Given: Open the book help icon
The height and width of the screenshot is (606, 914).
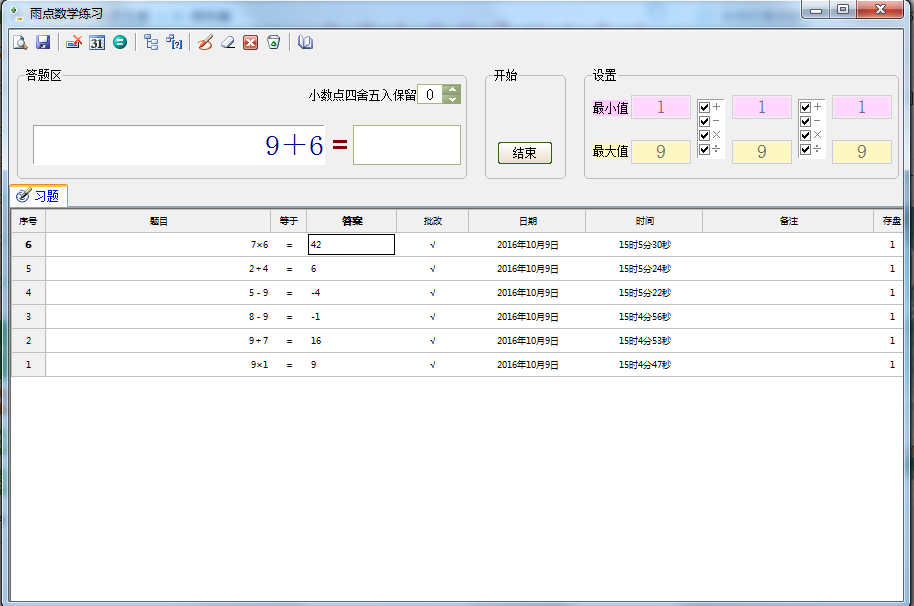Looking at the screenshot, I should 306,42.
